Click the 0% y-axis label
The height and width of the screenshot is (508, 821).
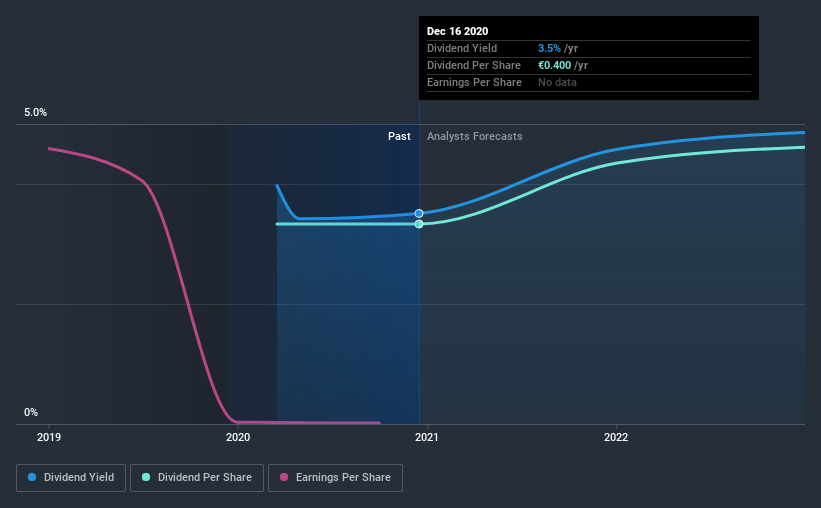pos(31,412)
